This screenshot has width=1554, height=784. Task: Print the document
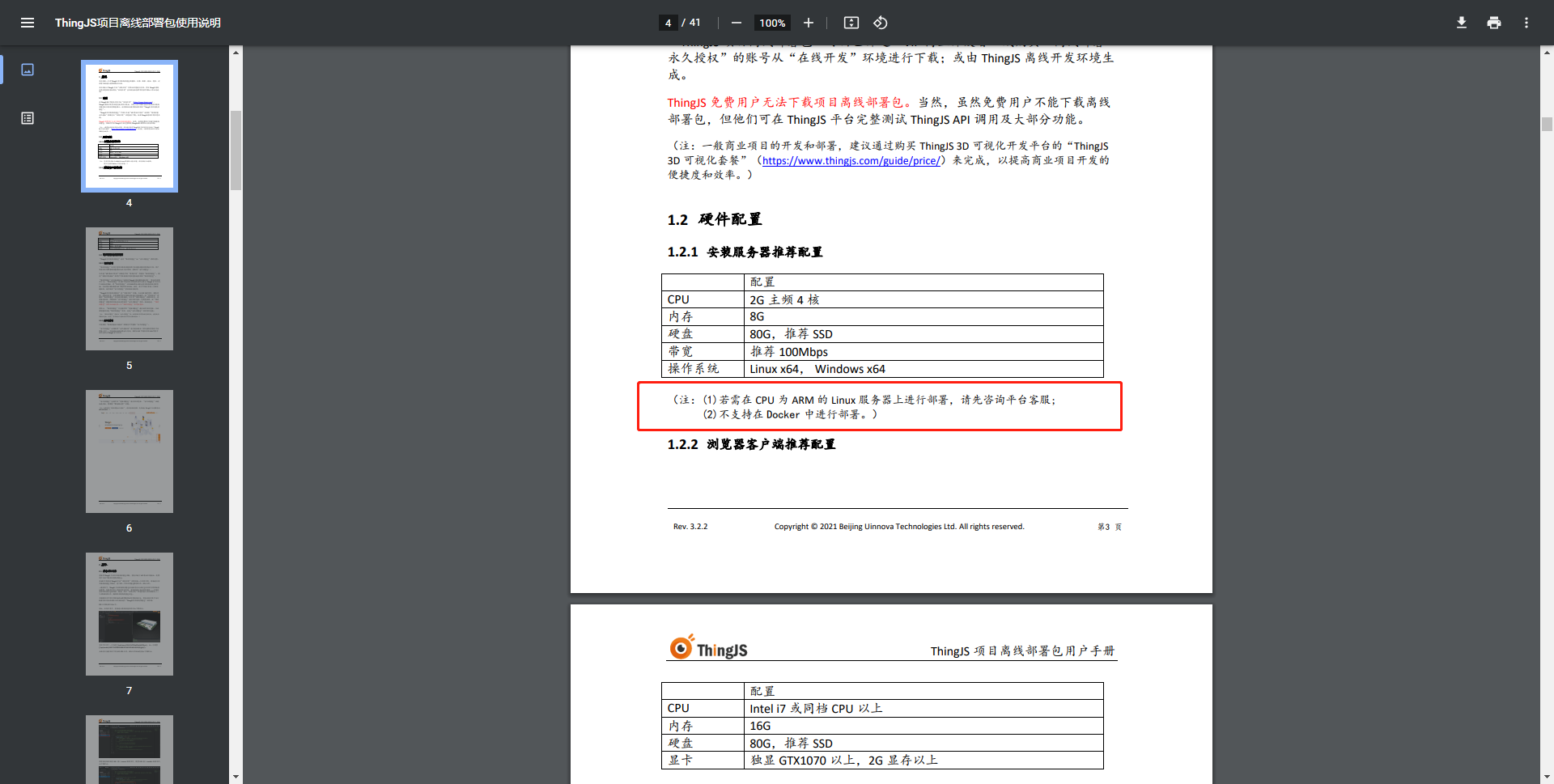click(1494, 23)
